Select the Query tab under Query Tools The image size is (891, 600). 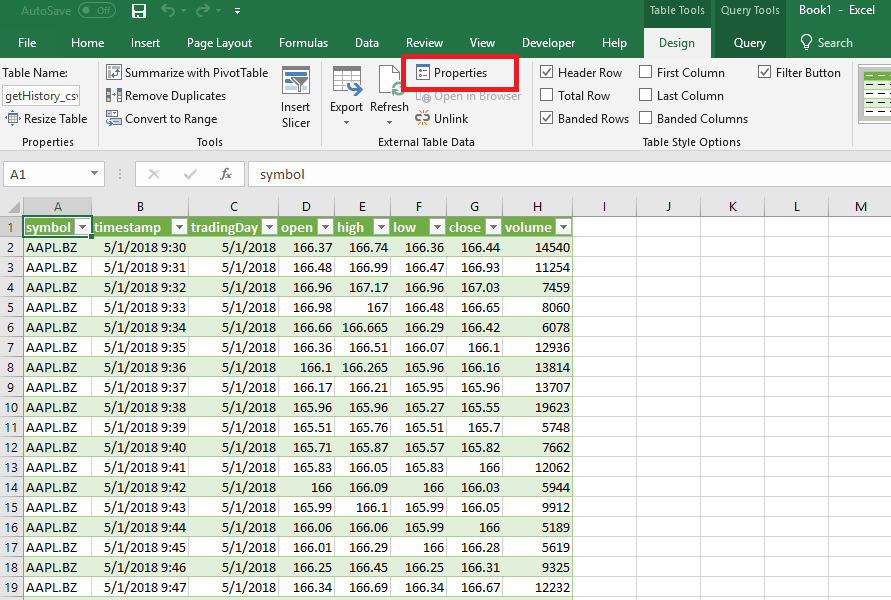coord(750,43)
